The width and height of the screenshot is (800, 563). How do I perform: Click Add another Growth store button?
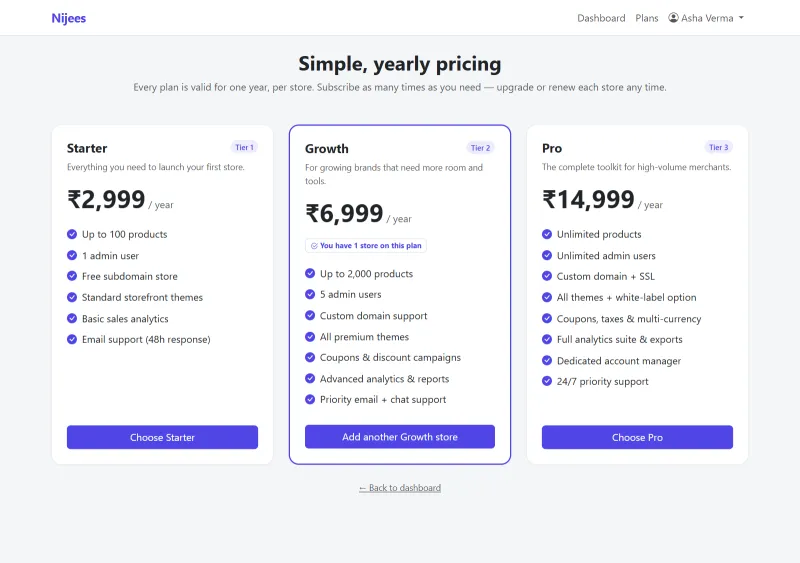click(399, 437)
